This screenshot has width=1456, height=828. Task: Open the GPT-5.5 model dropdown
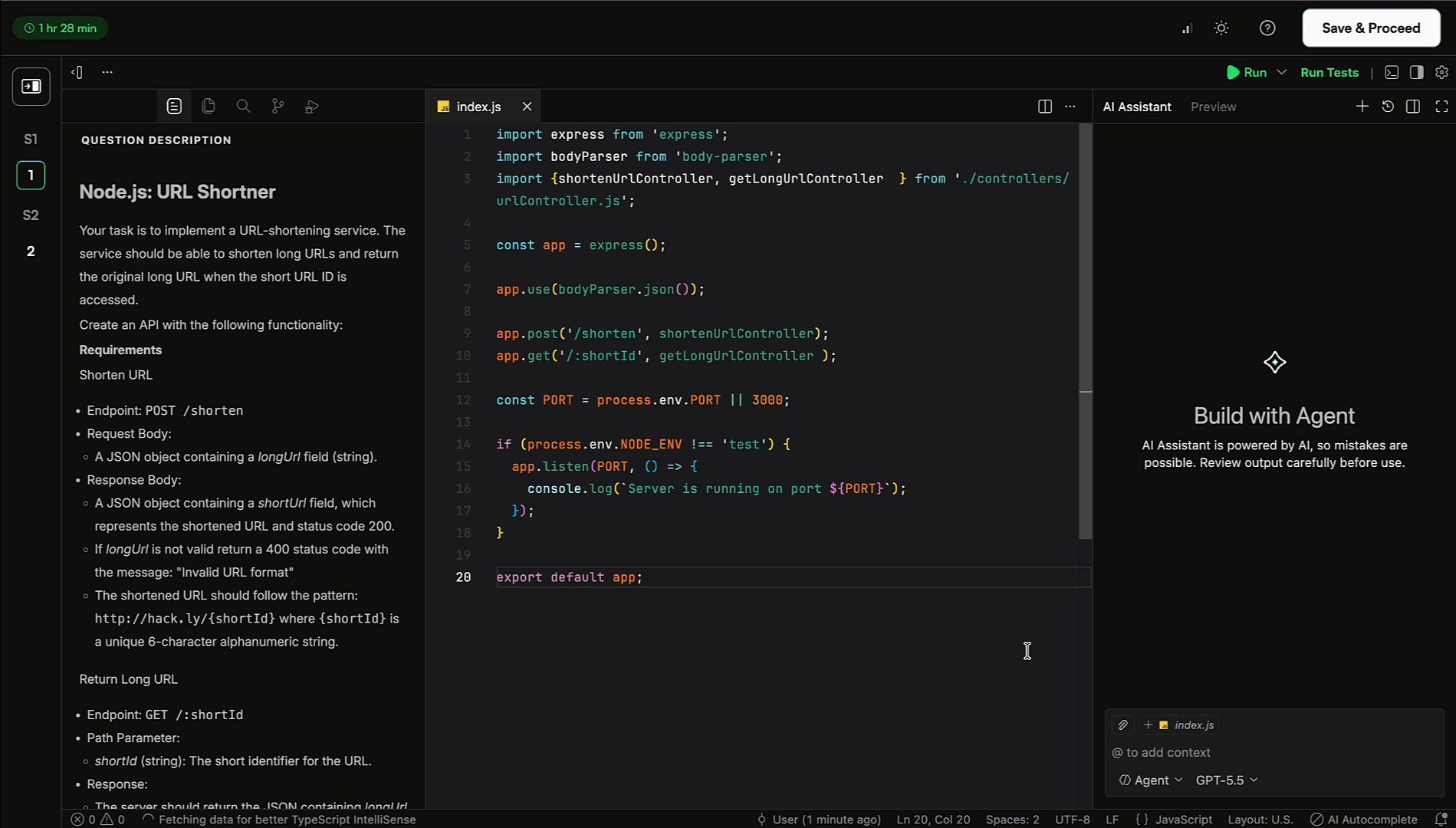1227,780
